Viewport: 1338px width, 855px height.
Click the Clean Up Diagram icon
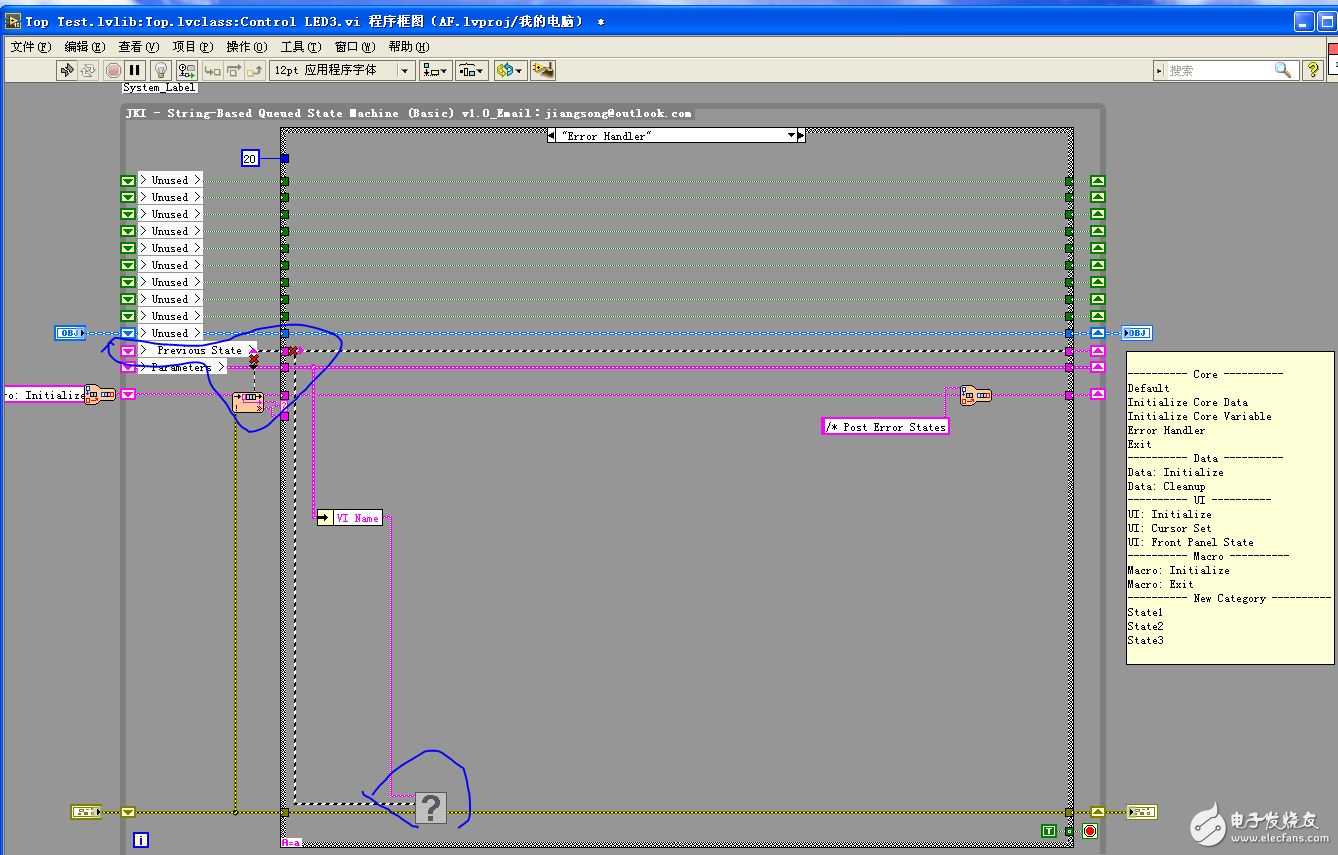pyautogui.click(x=543, y=70)
